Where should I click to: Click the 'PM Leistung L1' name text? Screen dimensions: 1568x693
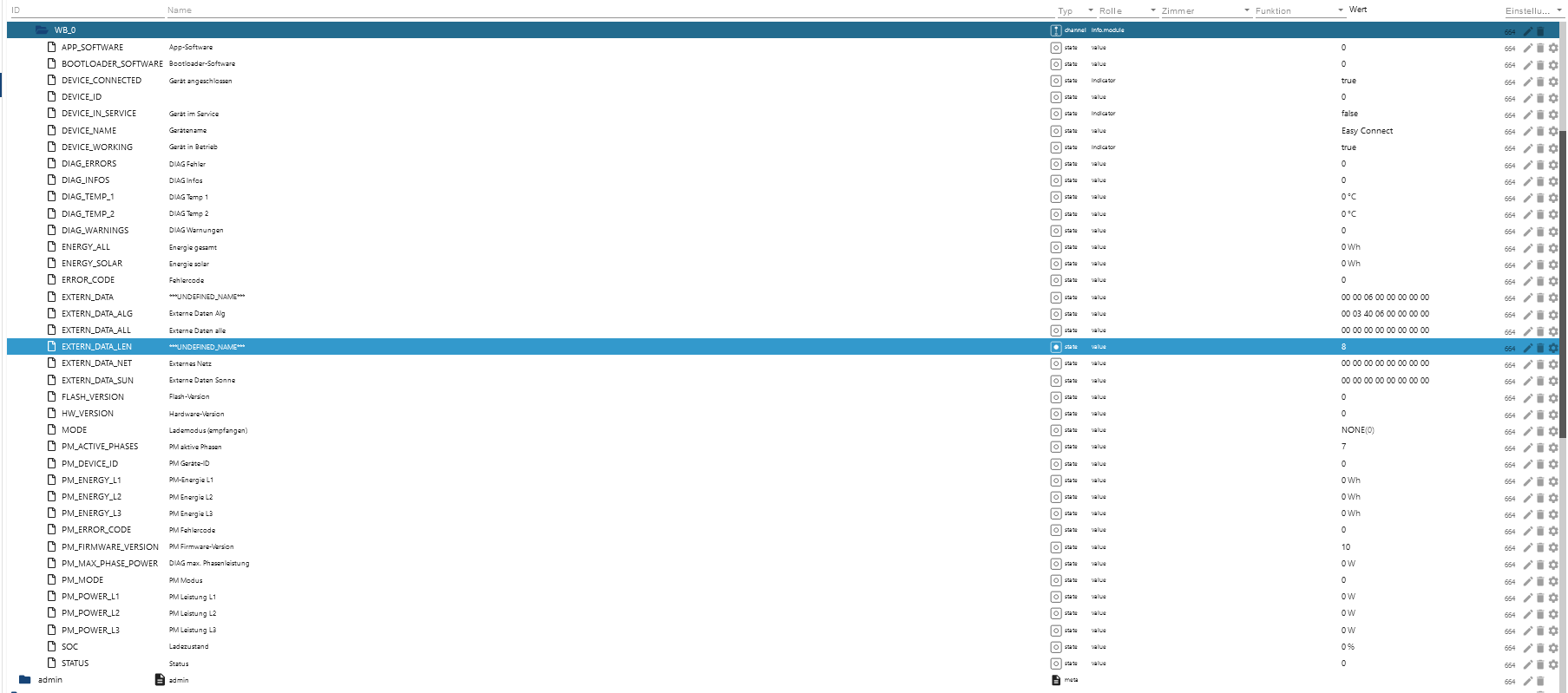click(192, 597)
